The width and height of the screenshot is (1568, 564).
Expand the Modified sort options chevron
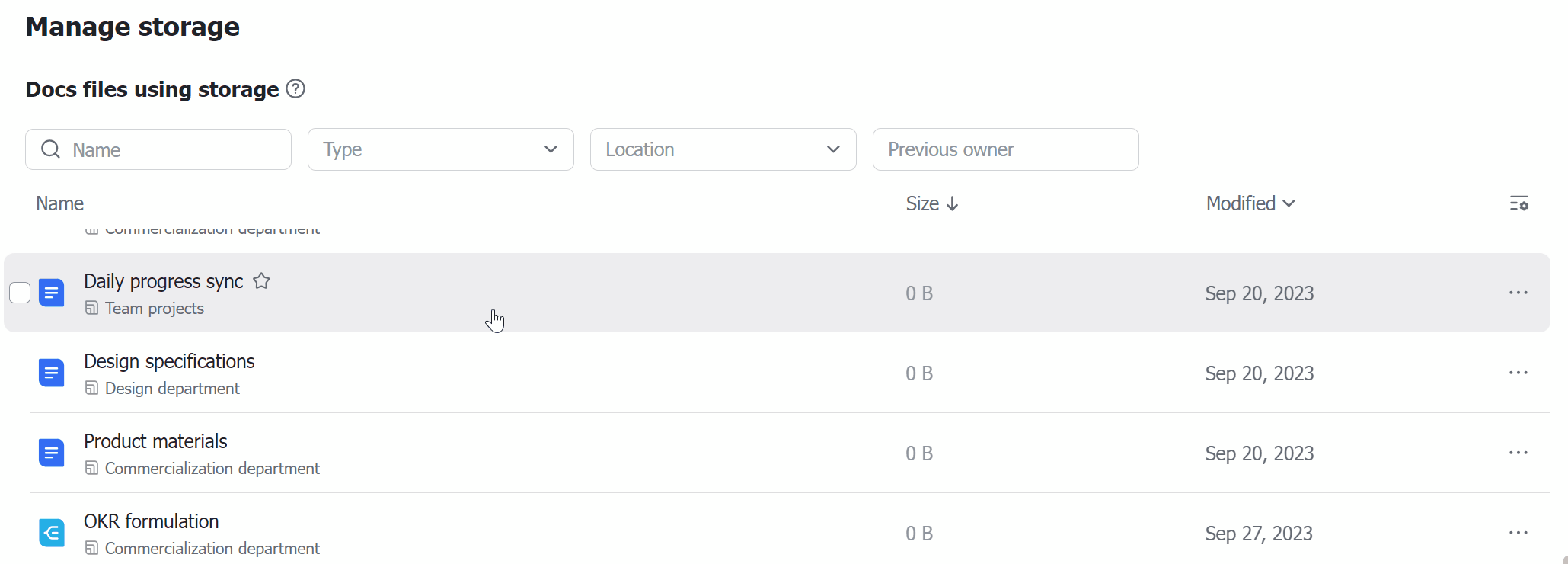pyautogui.click(x=1289, y=203)
